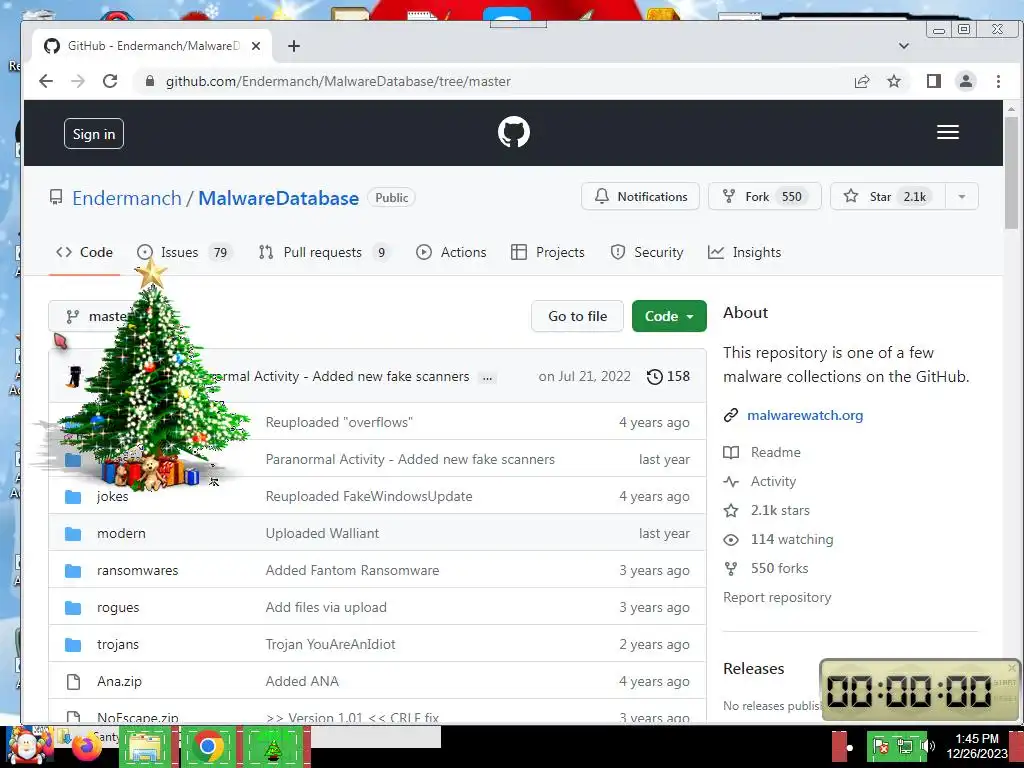Screen dimensions: 1024x768
Task: Click the browser forward arrow
Action: 78,81
